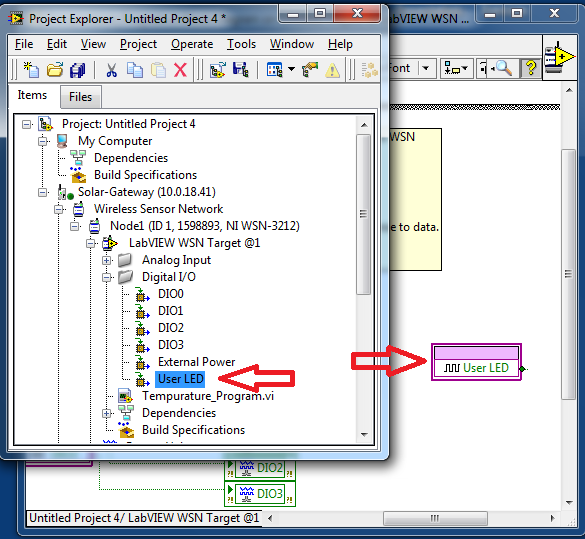Collapse the My Computer tree node
This screenshot has width=585, height=539.
point(43,141)
